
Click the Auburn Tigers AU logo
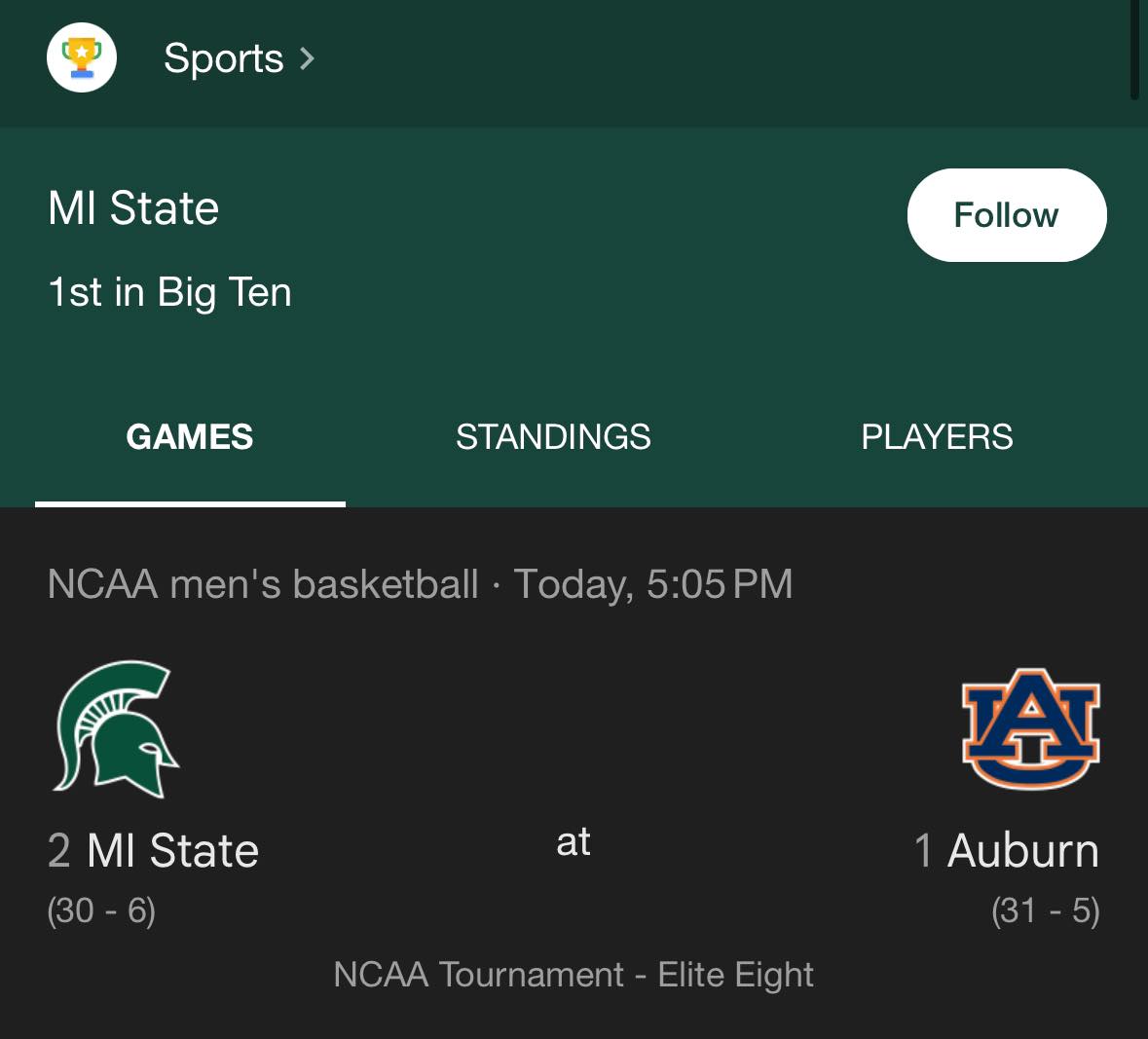pyautogui.click(x=1030, y=728)
